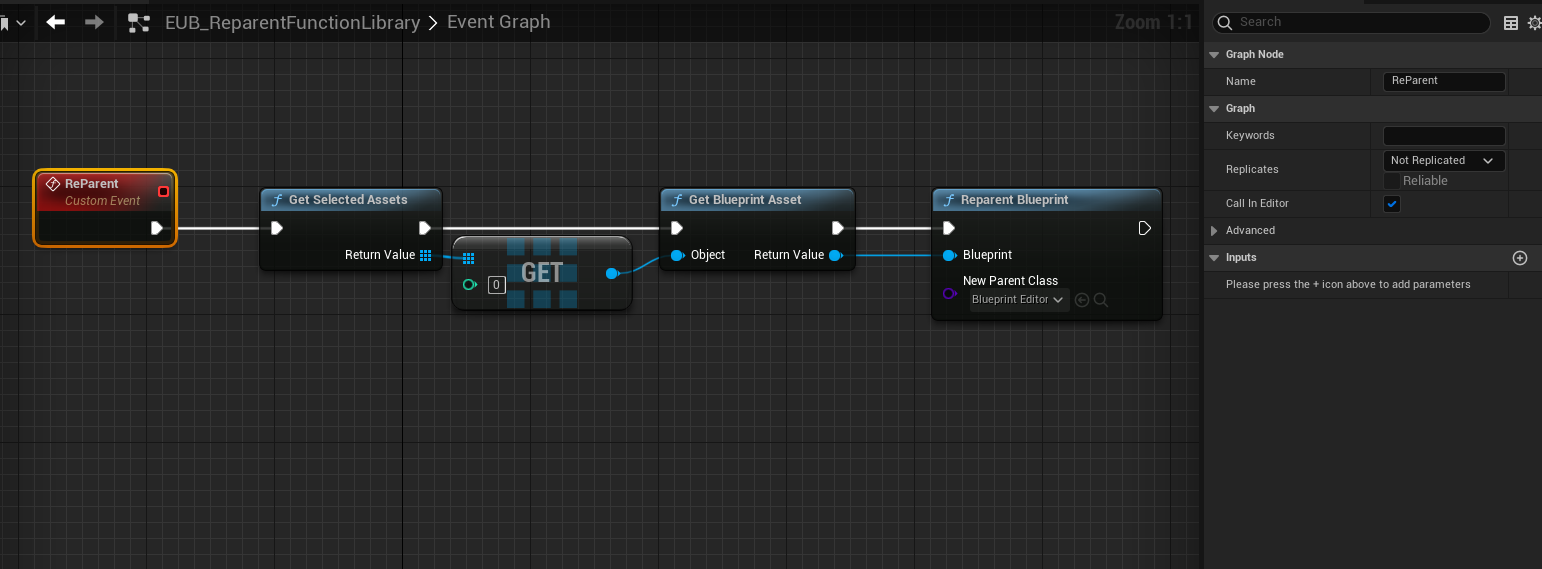Click the Reparent Blueprint output execution pin
1542x569 pixels.
[1144, 228]
